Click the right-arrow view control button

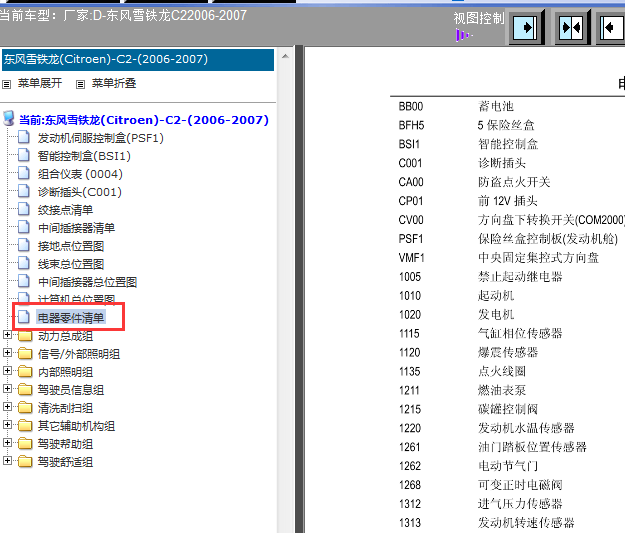click(x=526, y=28)
